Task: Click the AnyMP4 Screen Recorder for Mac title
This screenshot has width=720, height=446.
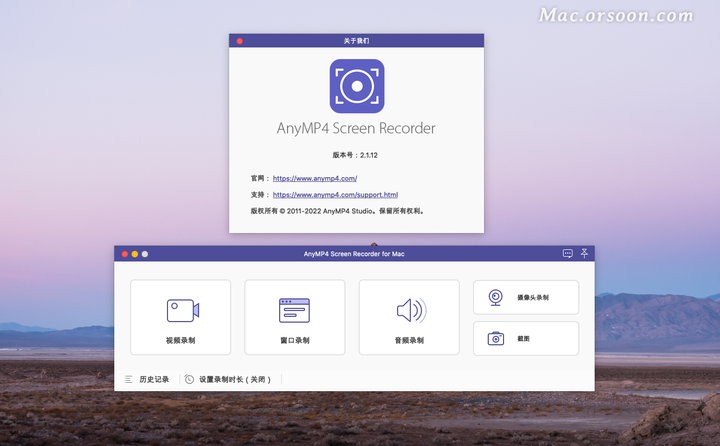Action: (x=354, y=254)
